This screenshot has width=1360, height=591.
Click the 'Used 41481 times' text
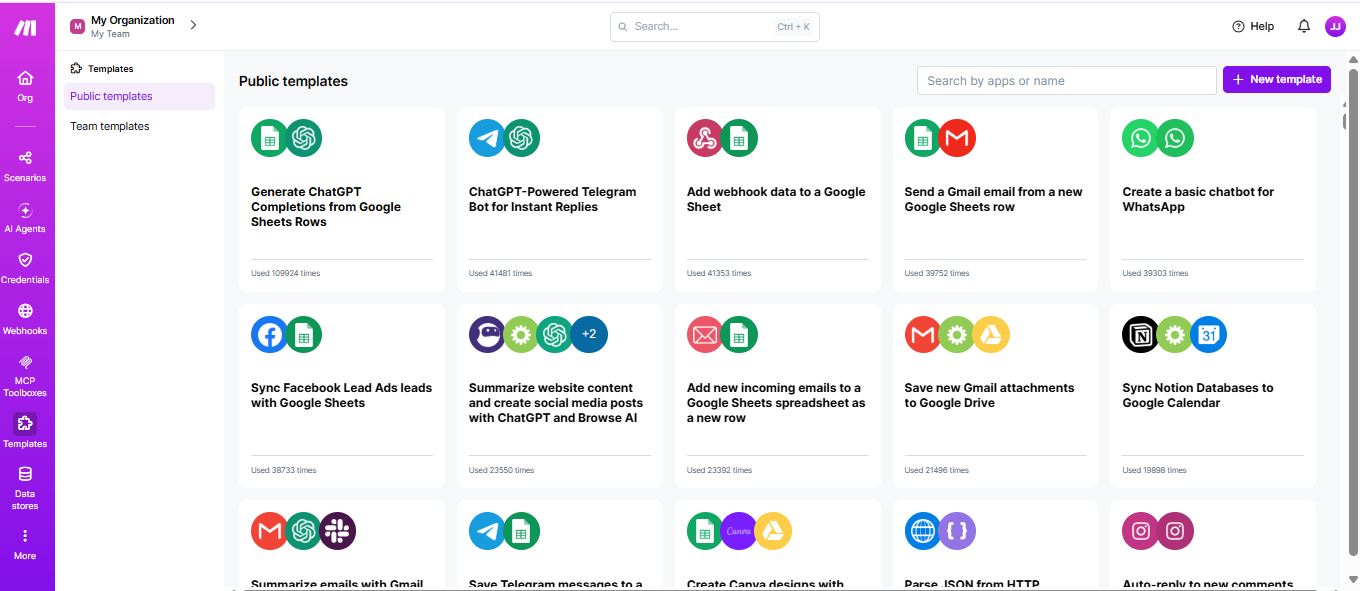(501, 273)
